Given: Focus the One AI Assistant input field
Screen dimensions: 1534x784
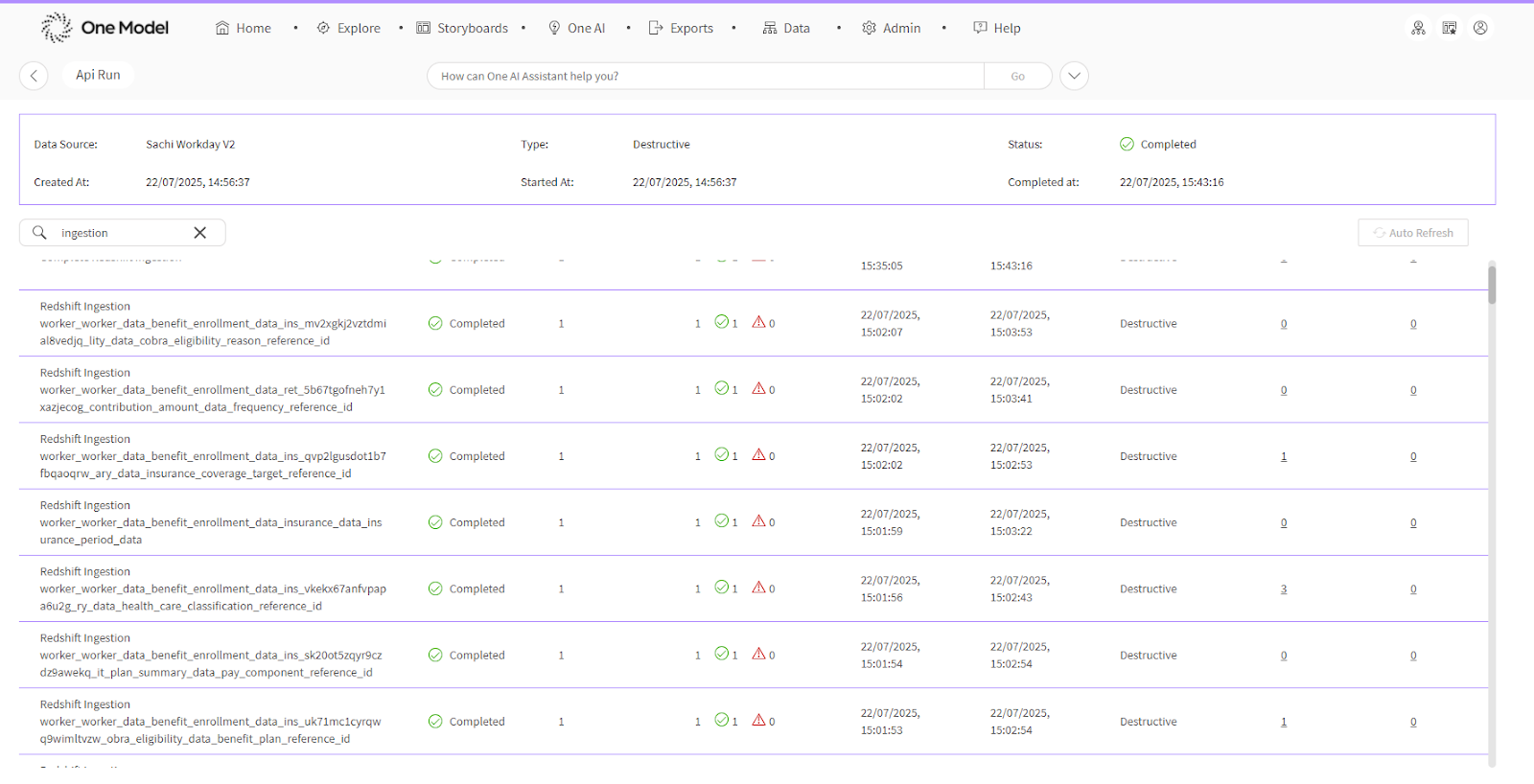Looking at the screenshot, I should coord(705,76).
